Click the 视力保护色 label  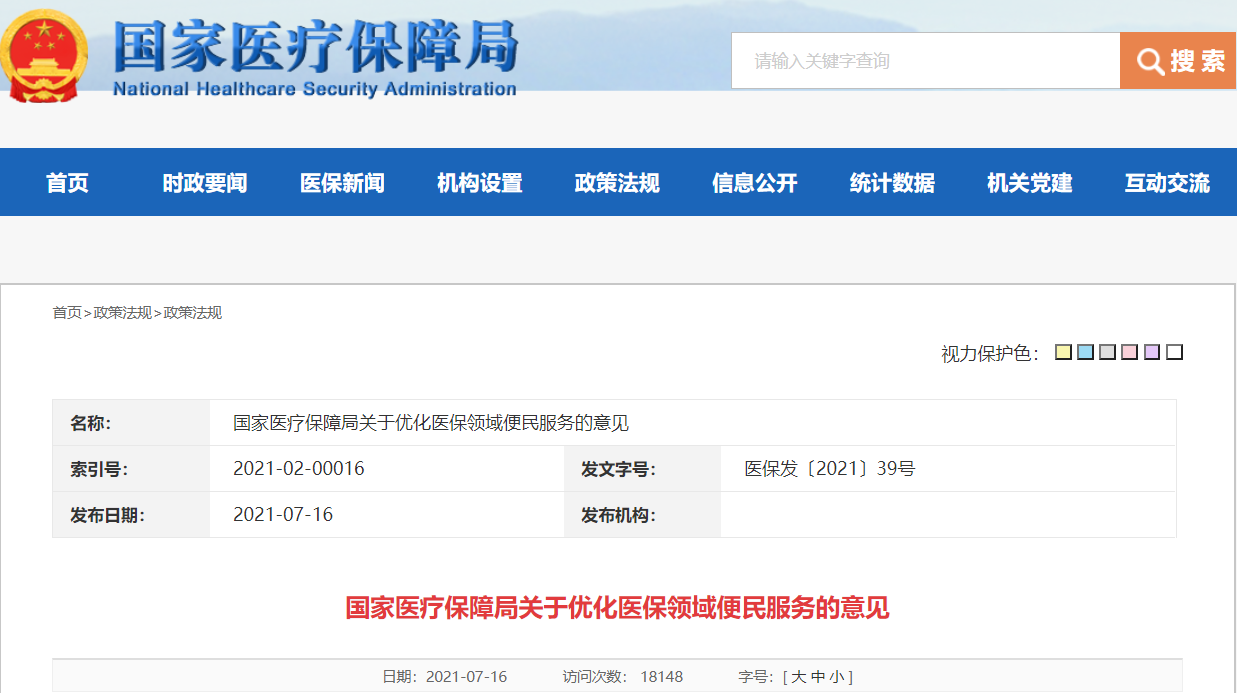coord(990,353)
